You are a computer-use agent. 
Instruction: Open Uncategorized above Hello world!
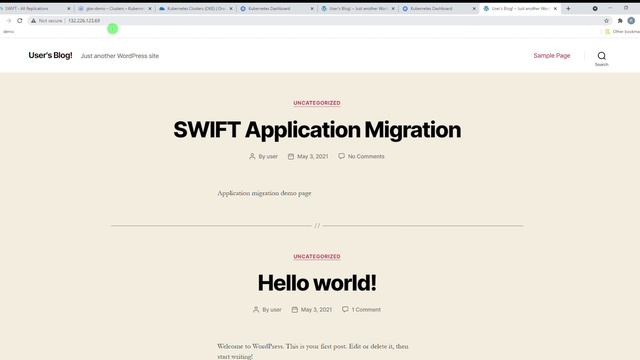click(x=317, y=256)
